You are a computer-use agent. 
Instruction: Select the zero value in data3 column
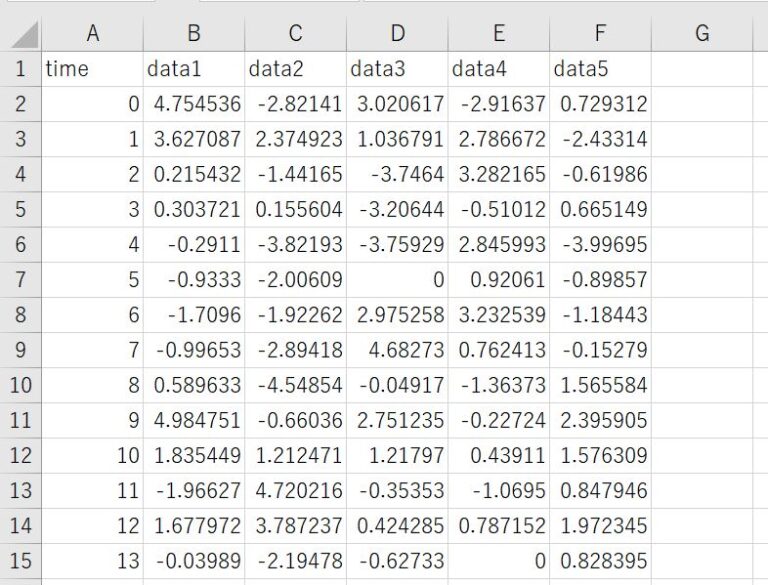[397, 280]
